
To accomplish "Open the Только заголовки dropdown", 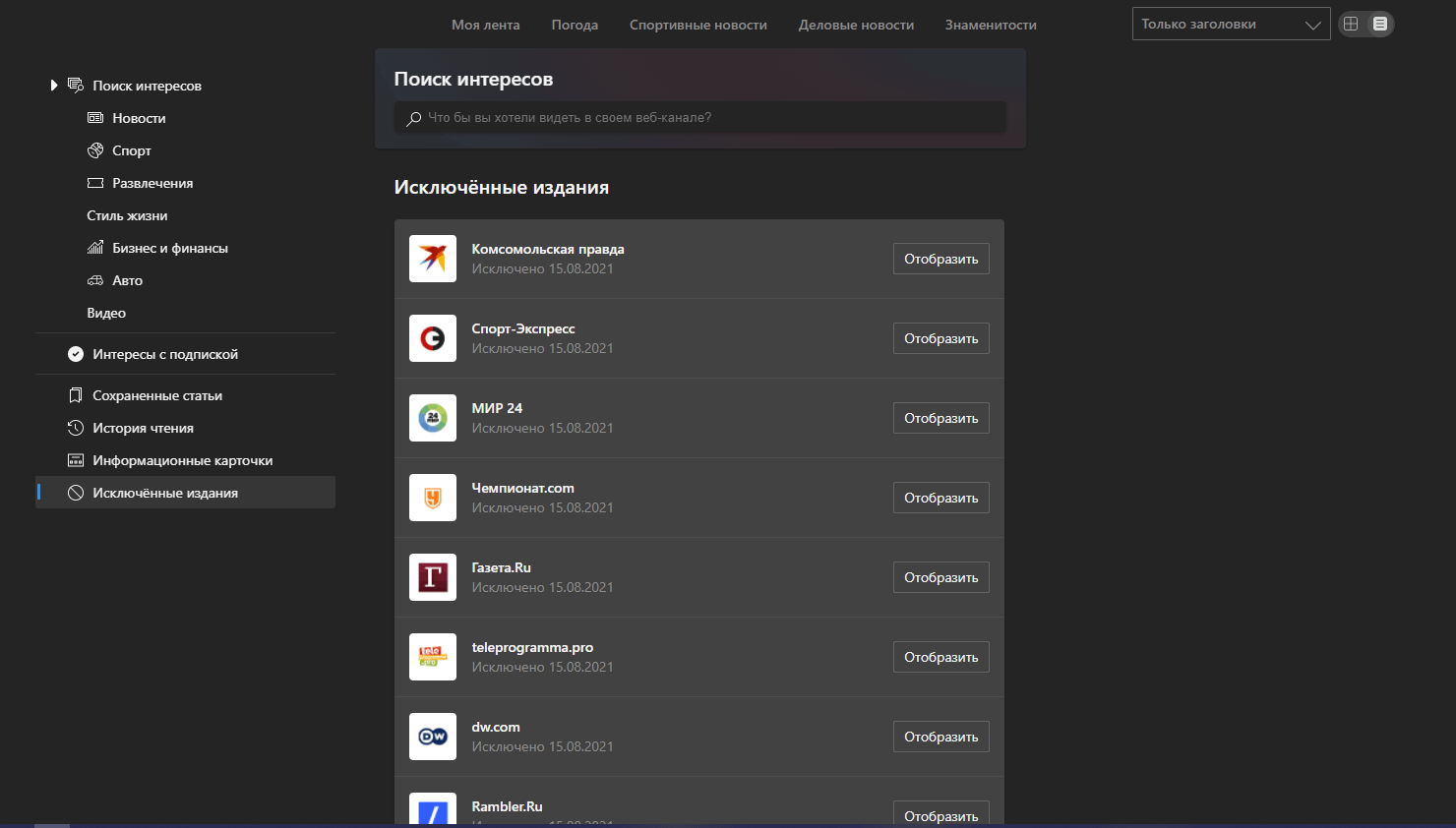I will [1231, 25].
